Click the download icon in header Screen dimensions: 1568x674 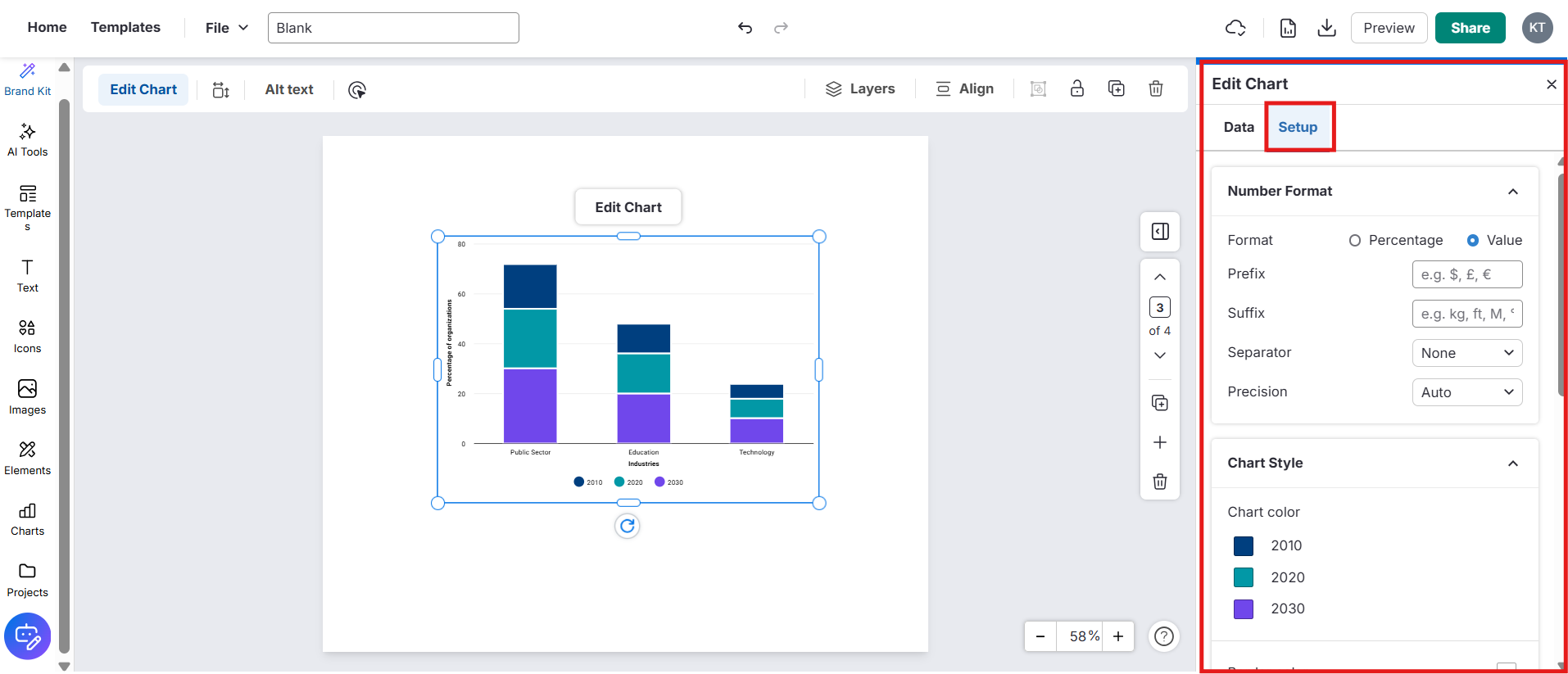point(1326,28)
